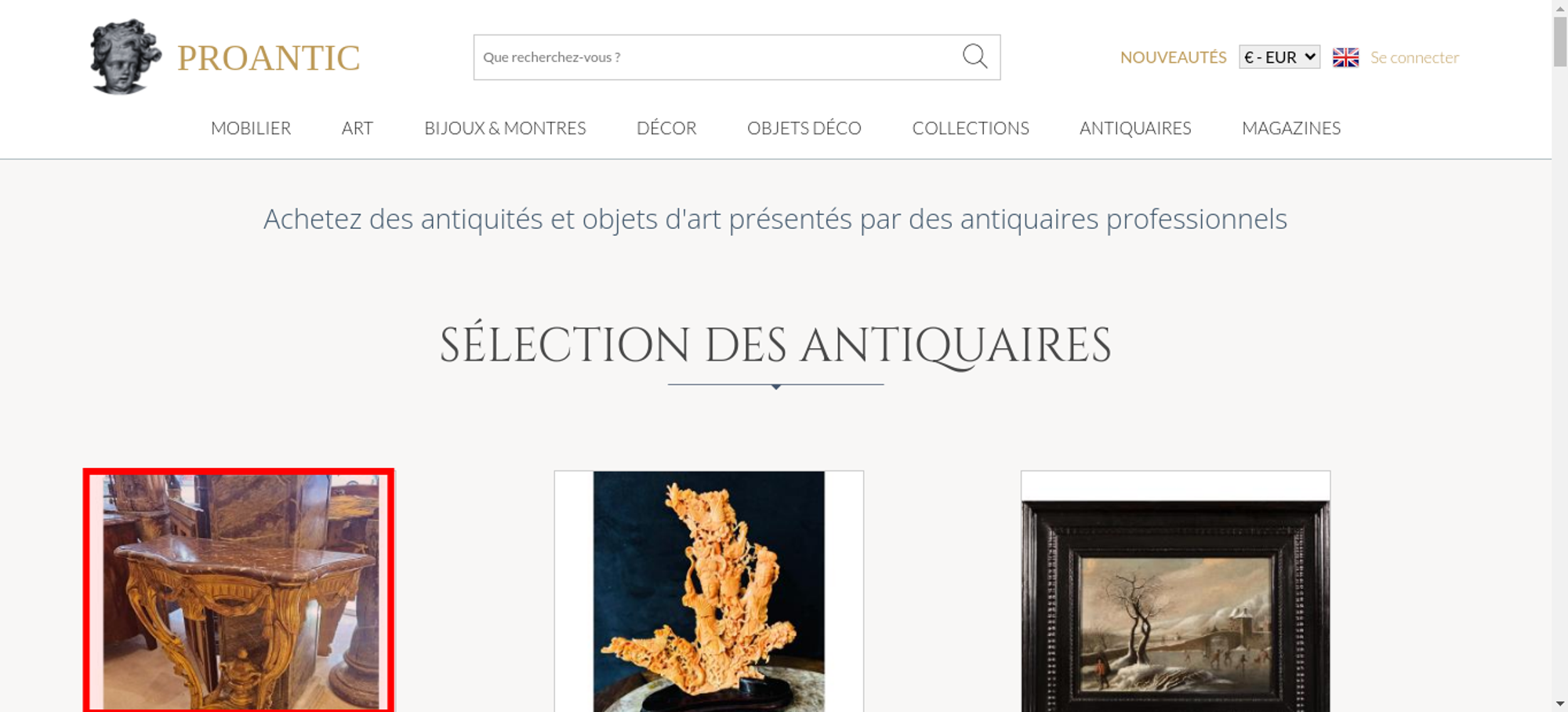Switch language via the British flag icon
Screen dimensions: 1568x712
click(x=1345, y=57)
